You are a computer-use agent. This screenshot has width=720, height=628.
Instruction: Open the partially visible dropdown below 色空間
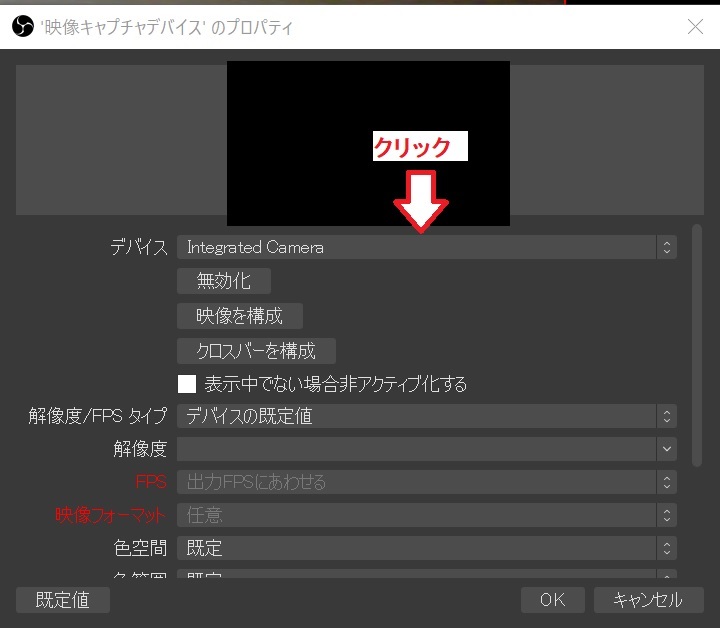click(427, 573)
